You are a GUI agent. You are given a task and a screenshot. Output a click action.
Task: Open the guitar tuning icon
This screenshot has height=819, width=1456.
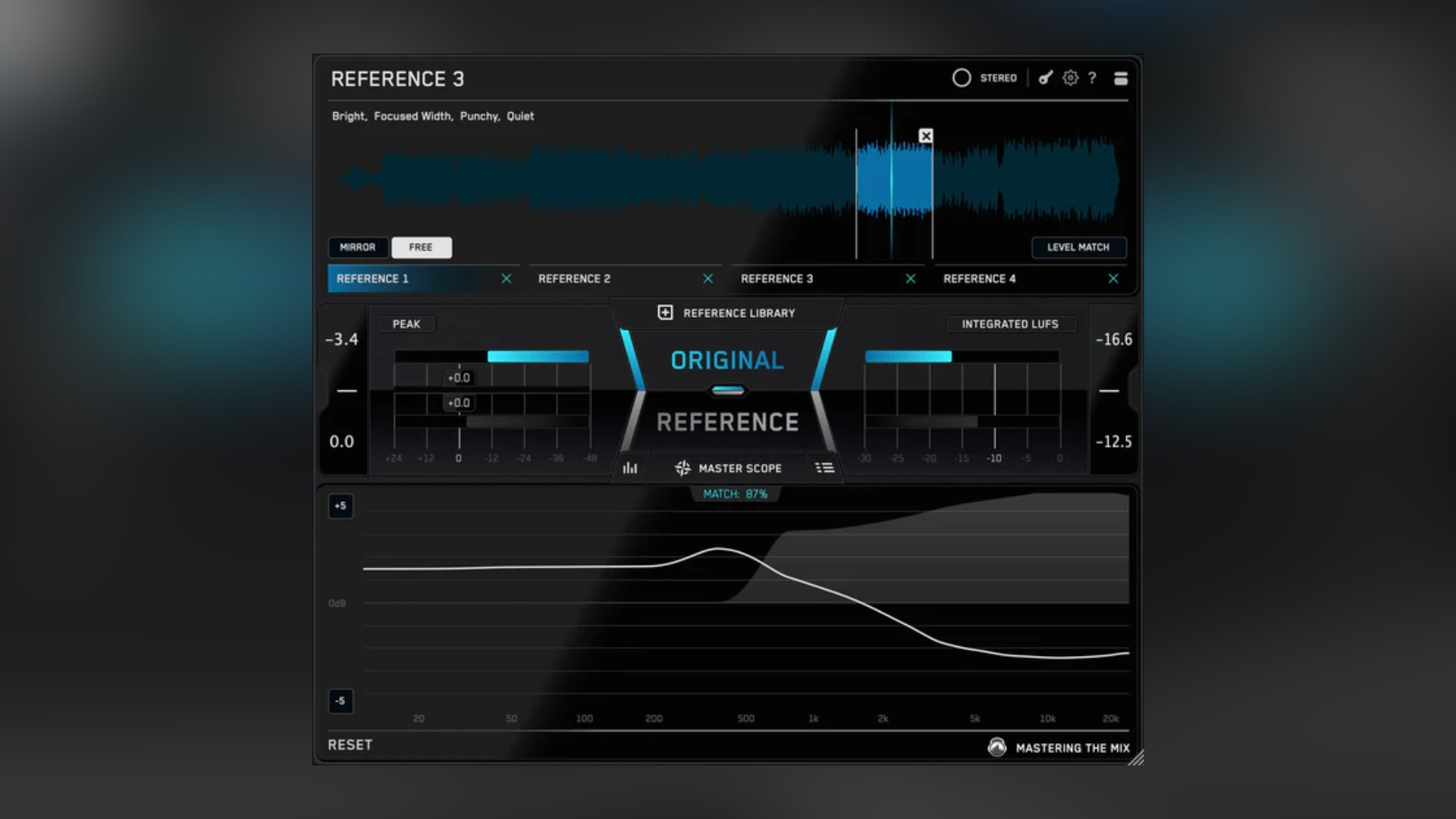(1046, 77)
